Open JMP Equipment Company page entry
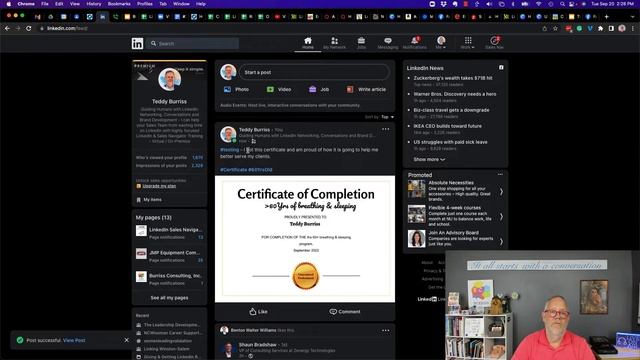 click(169, 256)
